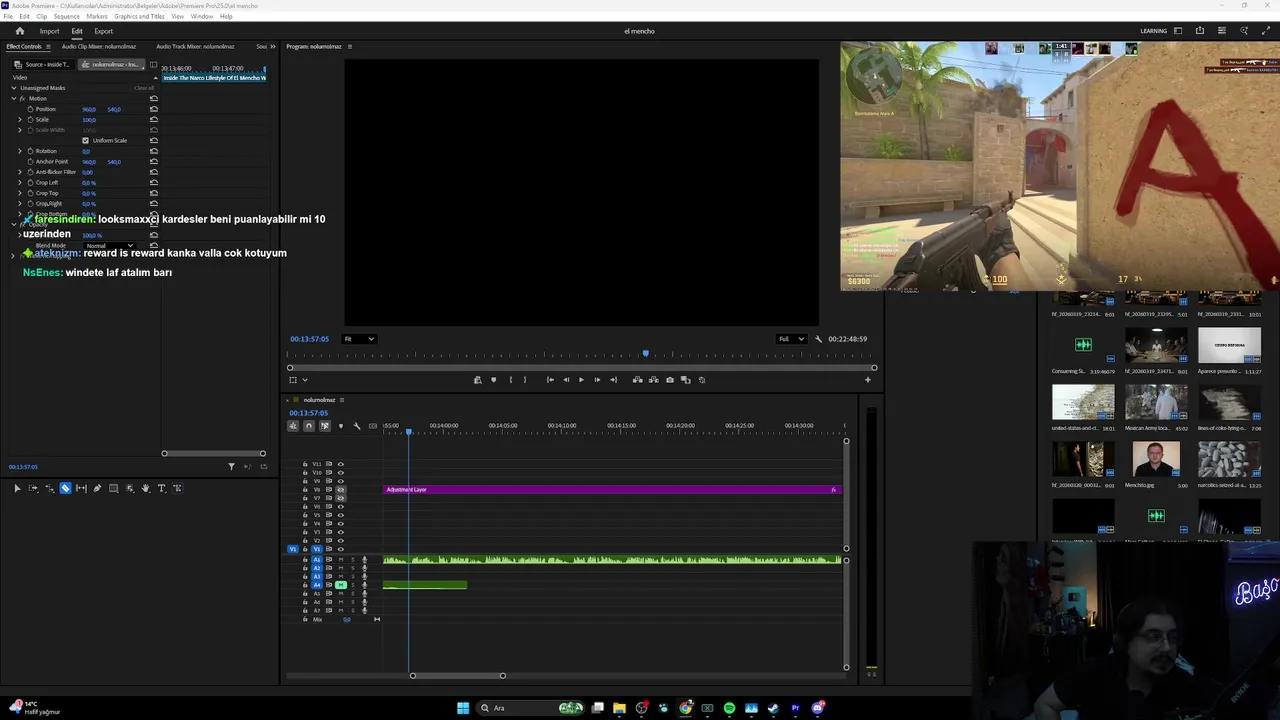Open the LEARNING workspace label
The image size is (1280, 720).
point(1154,31)
